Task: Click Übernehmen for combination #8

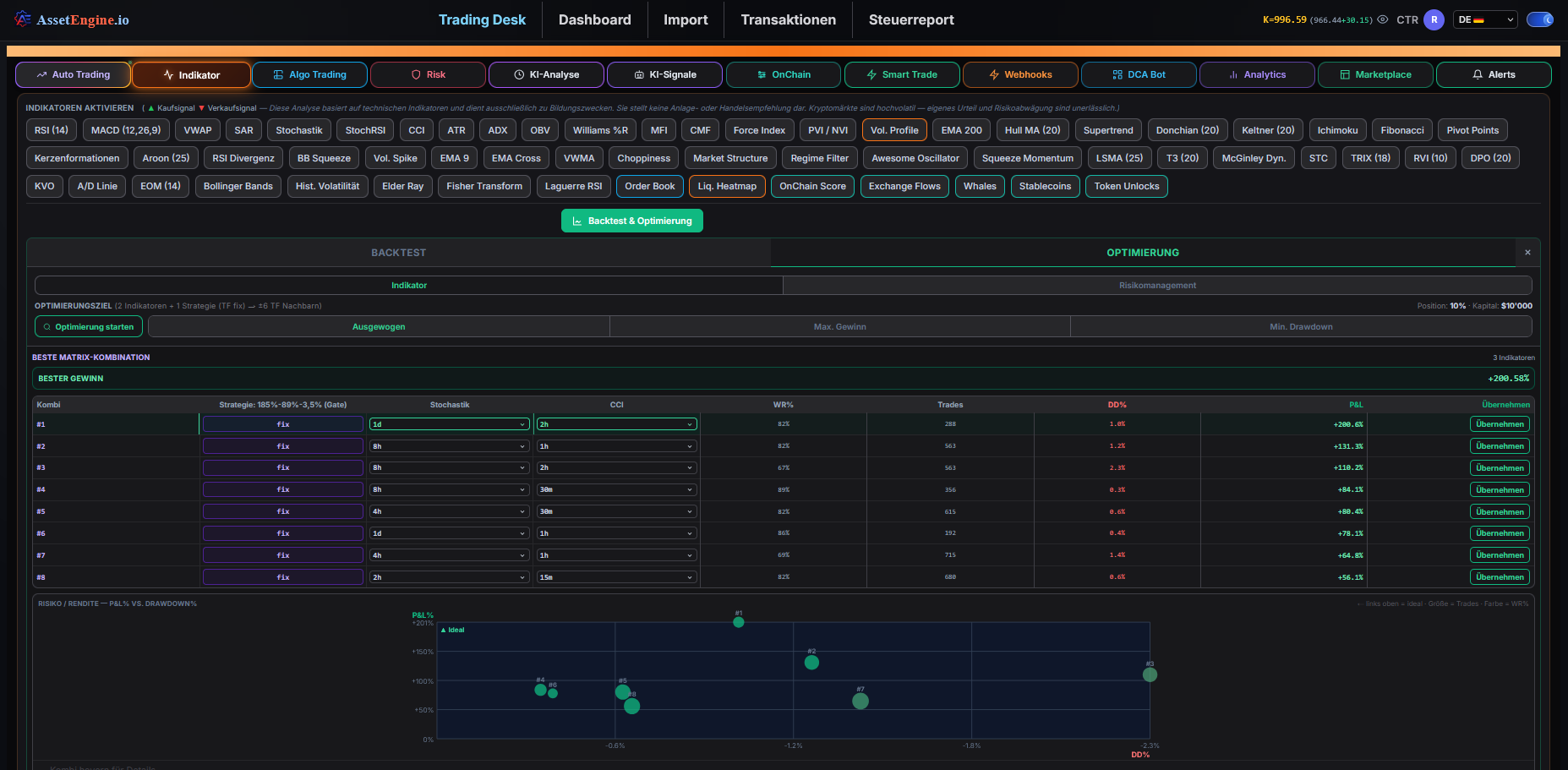Action: (1500, 577)
